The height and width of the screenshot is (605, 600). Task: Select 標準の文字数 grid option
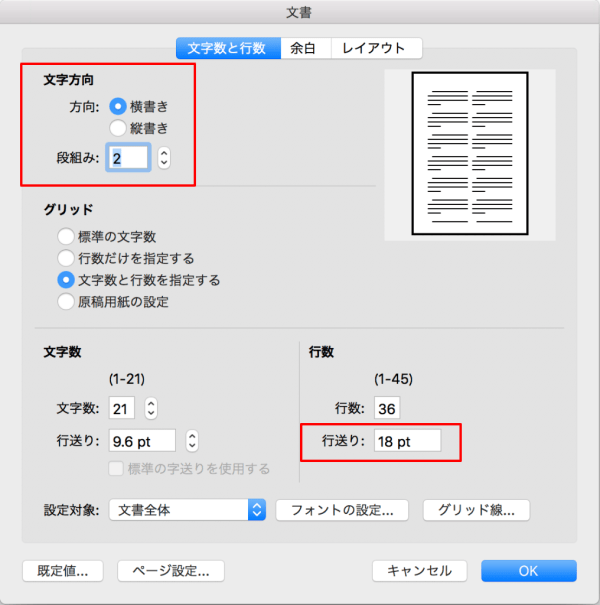tap(66, 236)
